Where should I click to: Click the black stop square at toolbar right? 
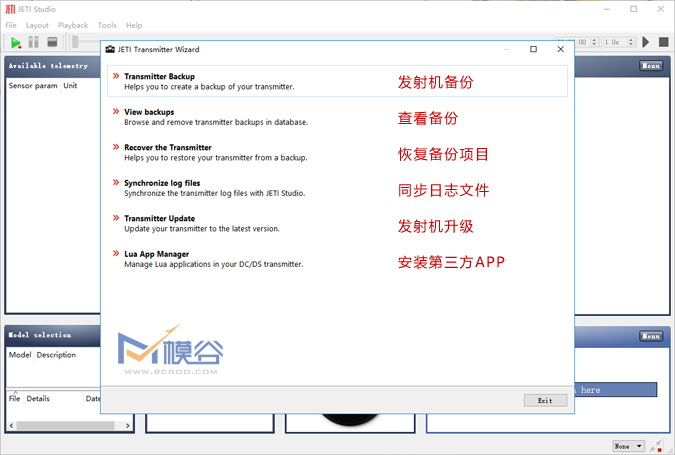point(664,42)
